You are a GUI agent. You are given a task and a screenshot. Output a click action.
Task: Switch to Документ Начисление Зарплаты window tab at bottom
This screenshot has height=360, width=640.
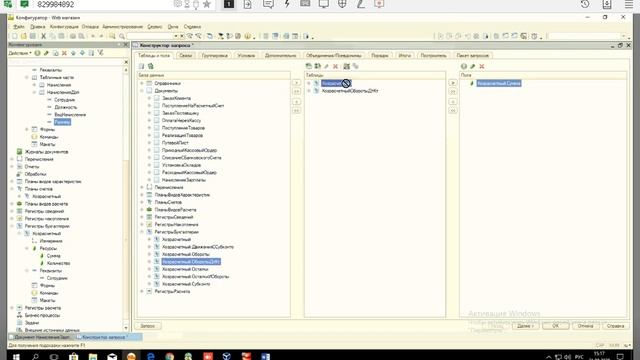[42, 337]
